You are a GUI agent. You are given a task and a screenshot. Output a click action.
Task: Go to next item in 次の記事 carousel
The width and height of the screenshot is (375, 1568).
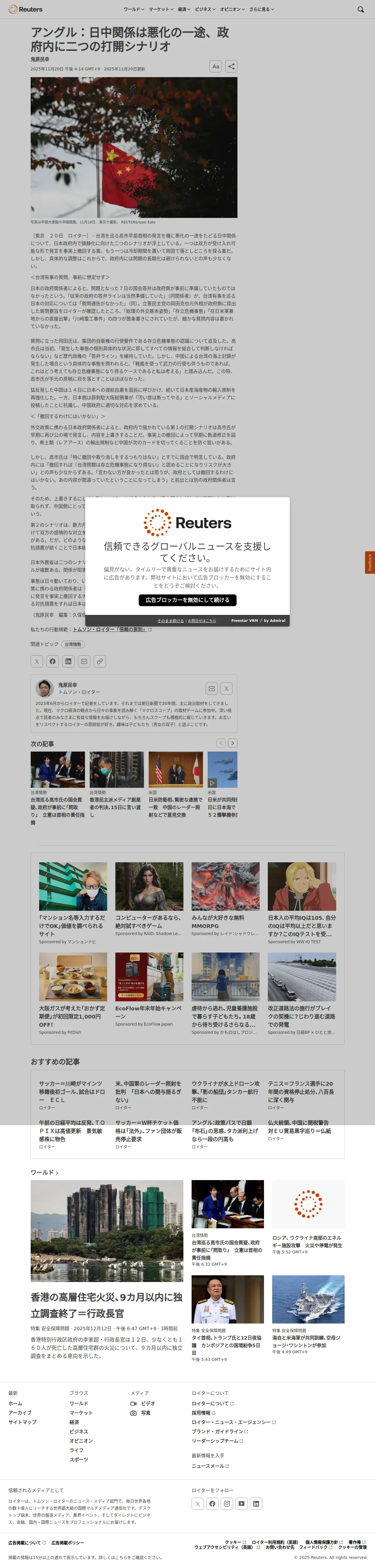pos(232,743)
